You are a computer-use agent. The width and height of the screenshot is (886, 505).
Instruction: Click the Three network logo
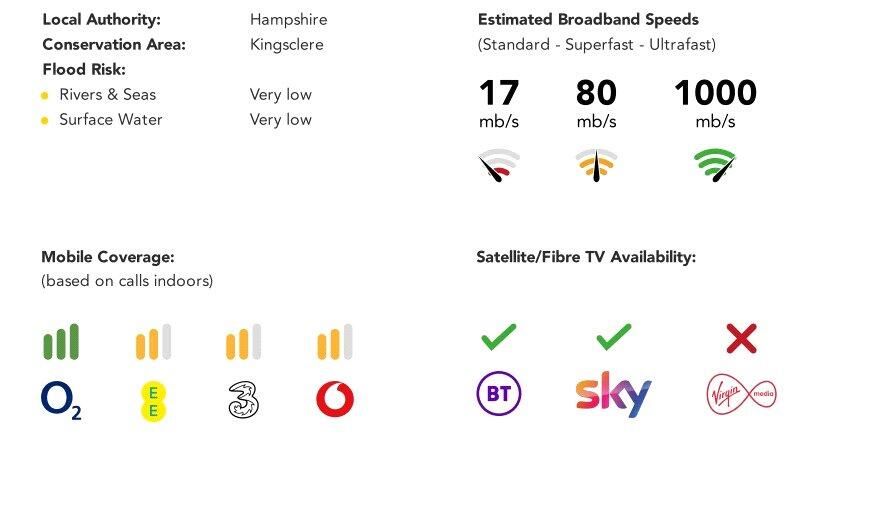(x=243, y=400)
